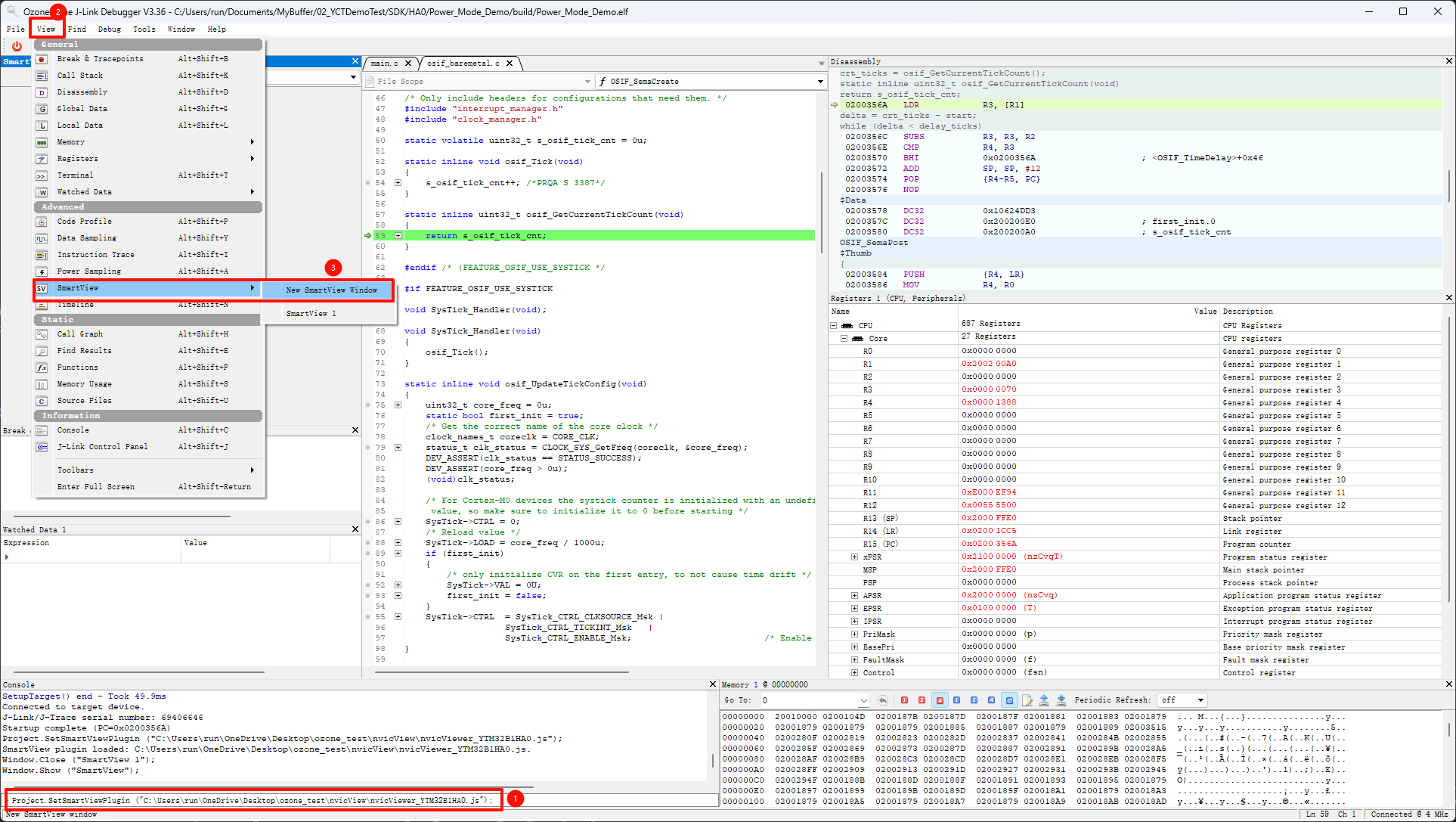
Task: Toggle 4-byte red display mode in Memory
Action: pyautogui.click(x=940, y=700)
